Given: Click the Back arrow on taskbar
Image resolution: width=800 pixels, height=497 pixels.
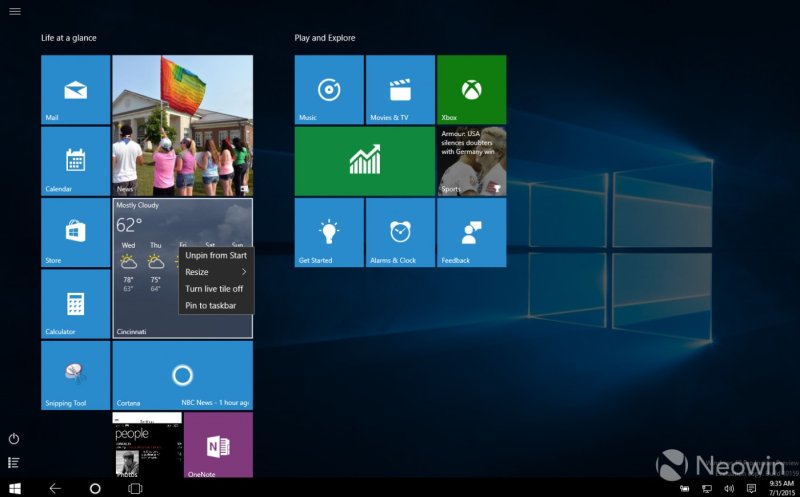Looking at the screenshot, I should point(55,488).
